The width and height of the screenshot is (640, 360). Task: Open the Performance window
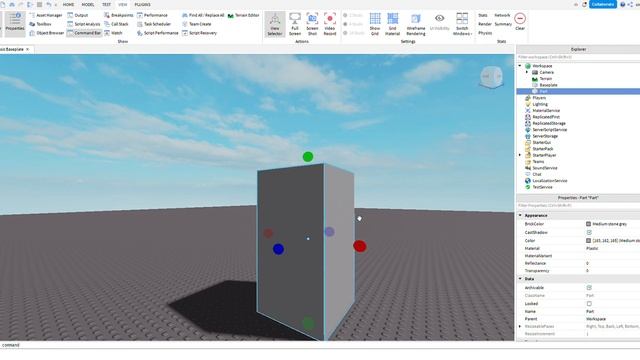click(152, 15)
